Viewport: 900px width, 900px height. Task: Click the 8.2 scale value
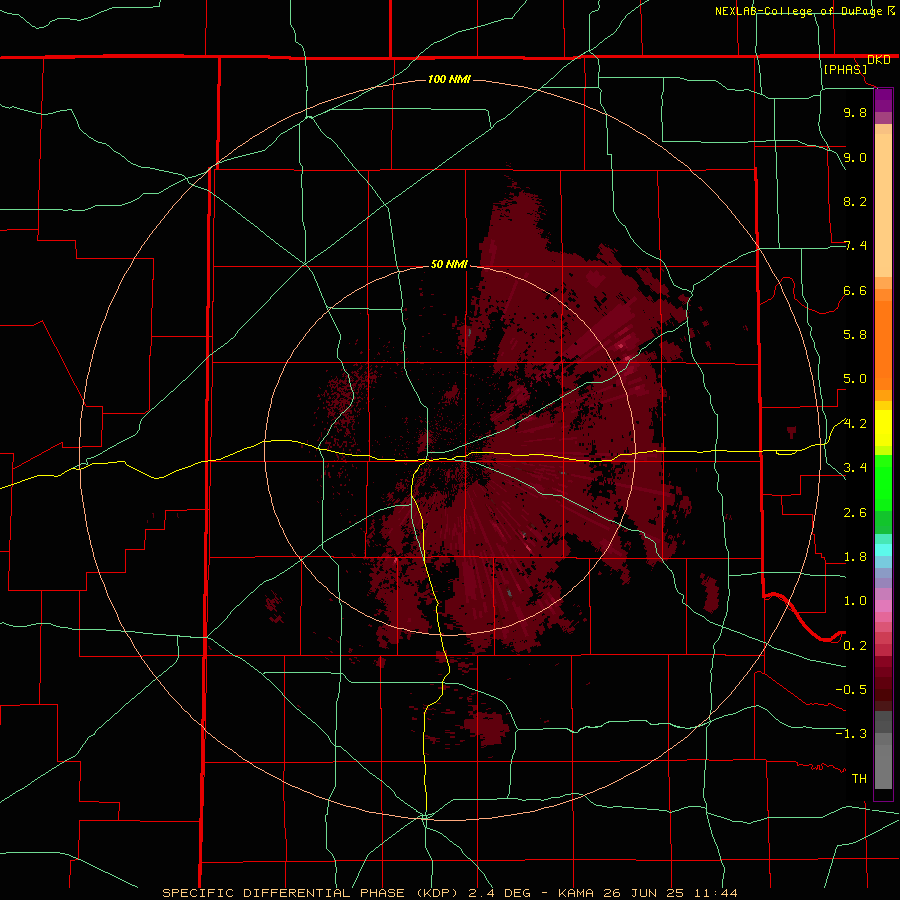(855, 201)
